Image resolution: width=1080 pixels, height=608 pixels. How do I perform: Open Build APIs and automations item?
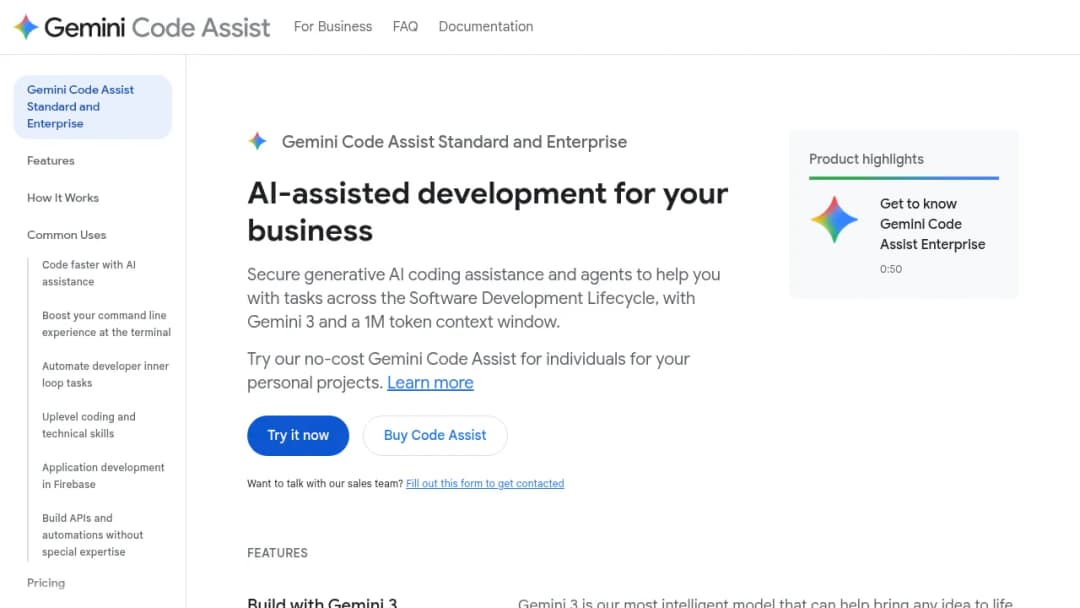coord(92,535)
